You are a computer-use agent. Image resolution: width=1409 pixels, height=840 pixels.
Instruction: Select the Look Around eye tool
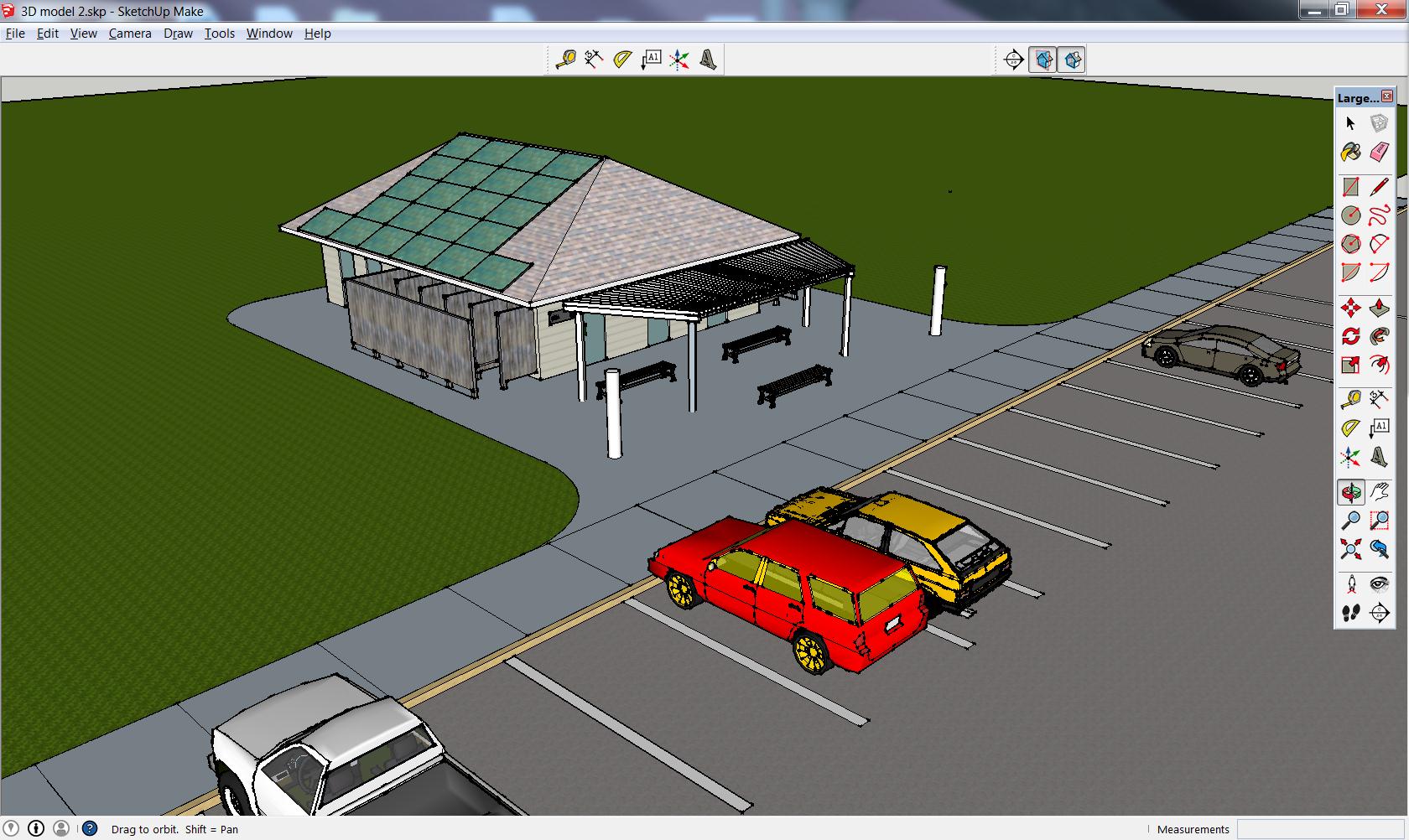pos(1379,584)
